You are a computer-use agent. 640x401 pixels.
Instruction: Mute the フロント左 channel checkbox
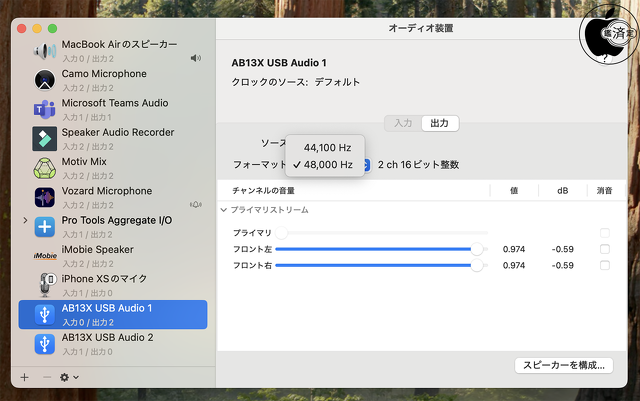tap(604, 249)
